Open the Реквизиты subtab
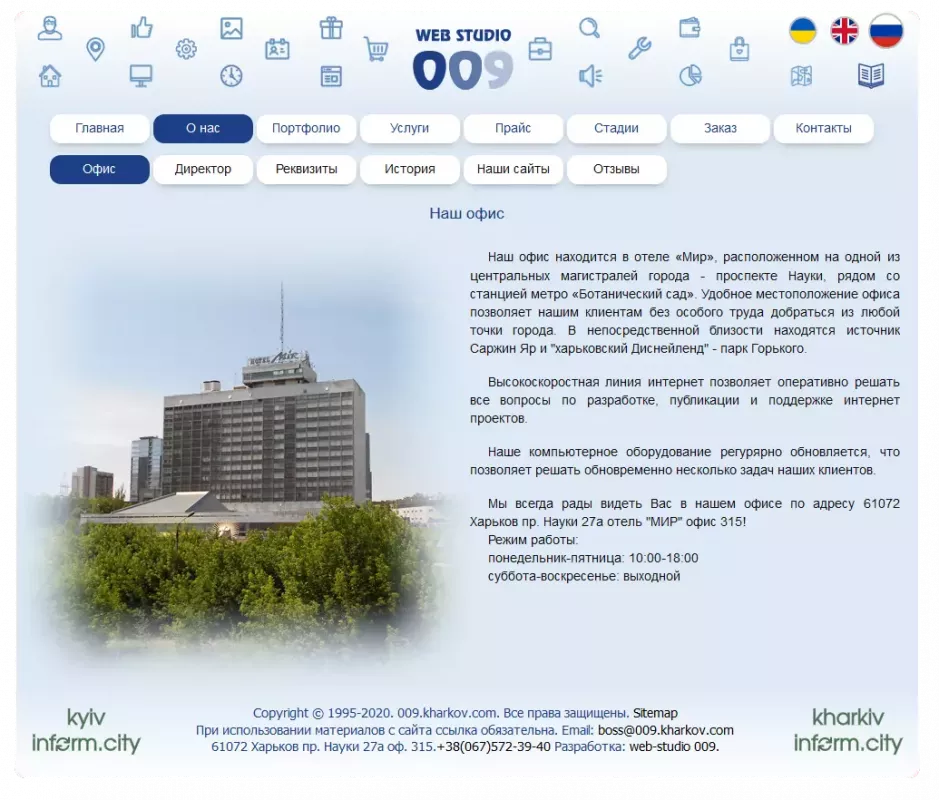This screenshot has height=800, width=939. click(x=306, y=170)
